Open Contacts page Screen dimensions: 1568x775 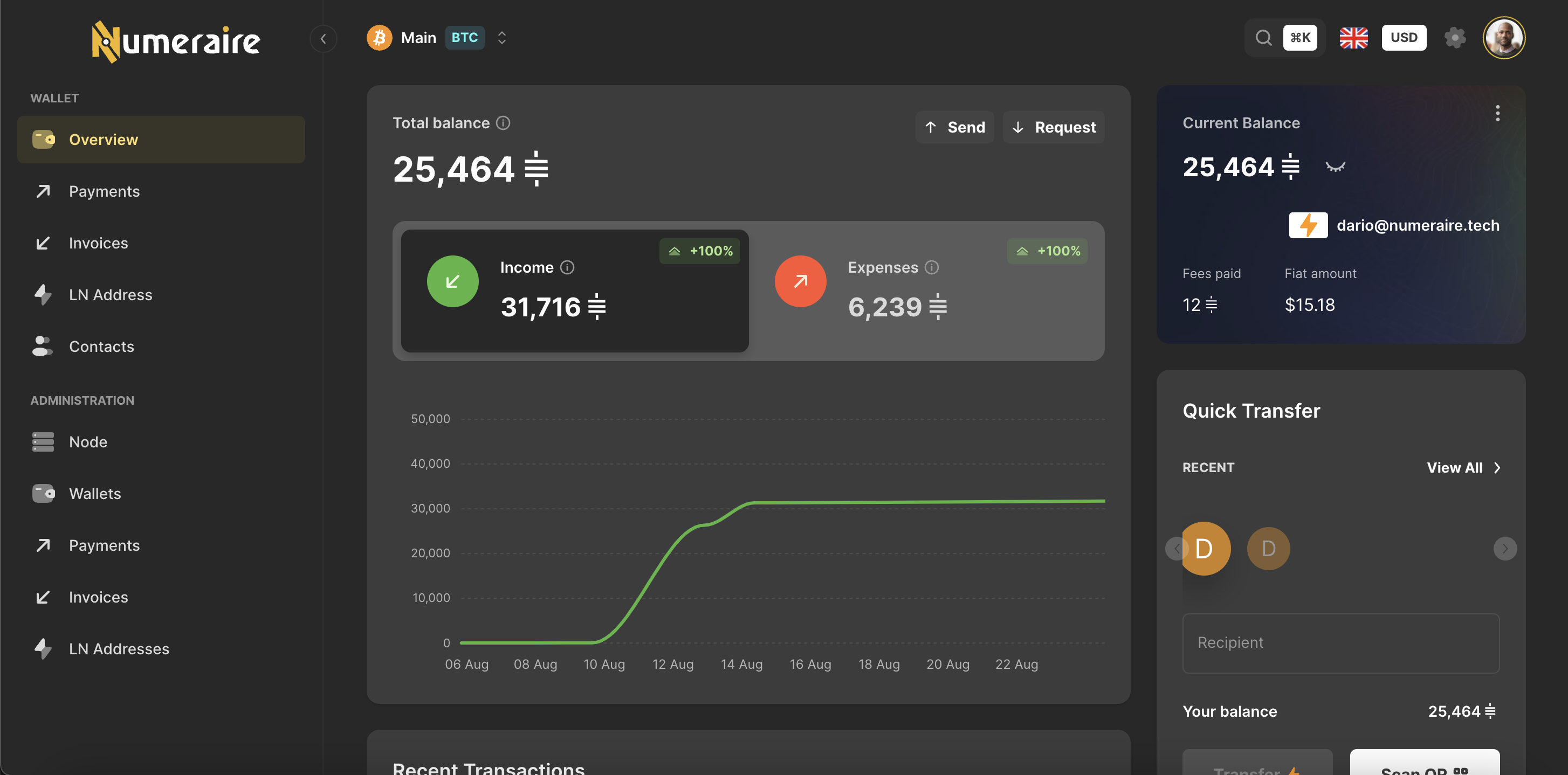pyautogui.click(x=161, y=346)
